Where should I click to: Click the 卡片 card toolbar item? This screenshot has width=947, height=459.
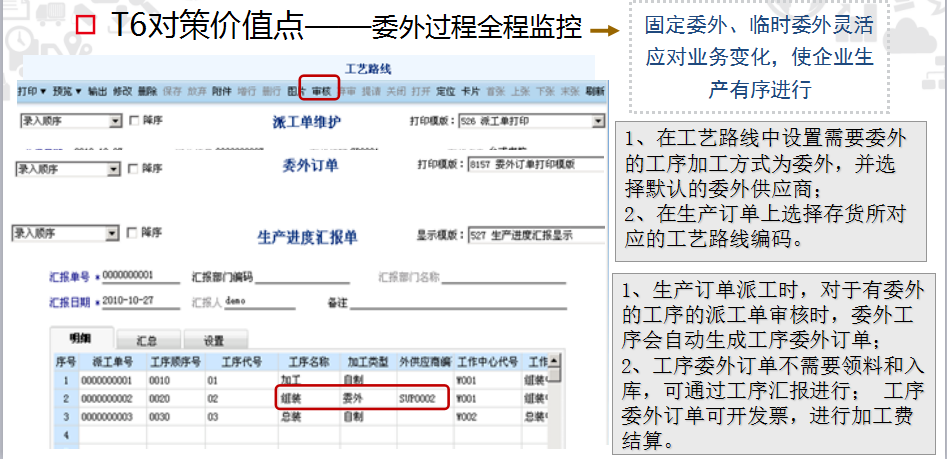pyautogui.click(x=470, y=92)
